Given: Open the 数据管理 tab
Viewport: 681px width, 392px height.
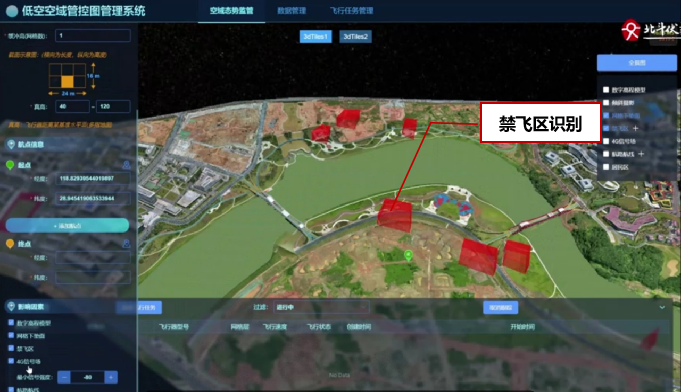Looking at the screenshot, I should (291, 11).
